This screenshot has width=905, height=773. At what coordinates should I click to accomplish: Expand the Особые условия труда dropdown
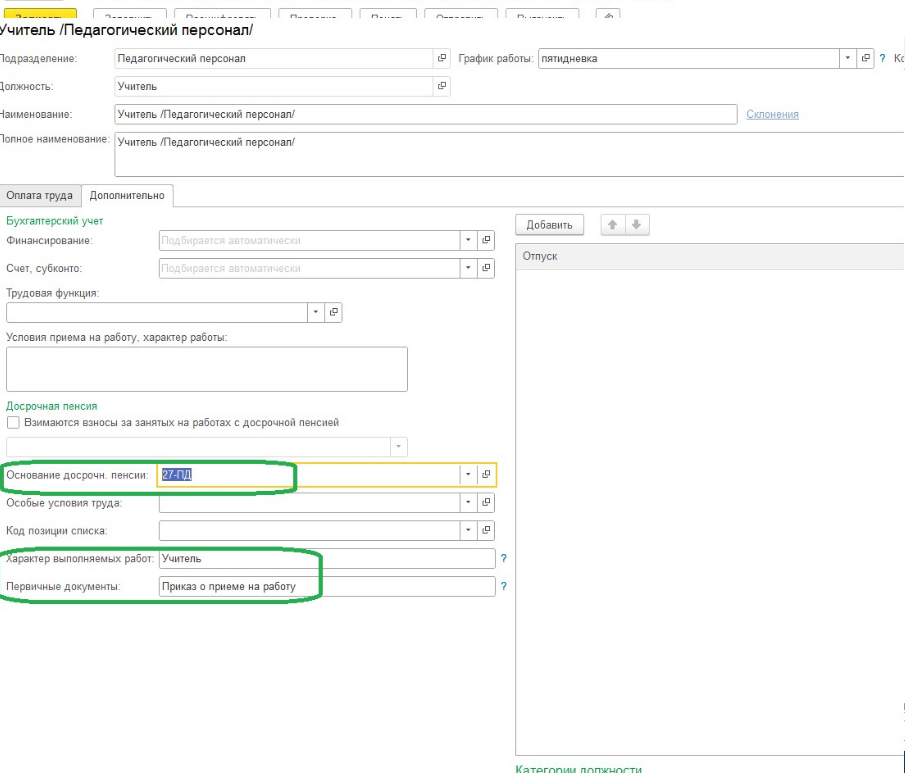pos(468,503)
